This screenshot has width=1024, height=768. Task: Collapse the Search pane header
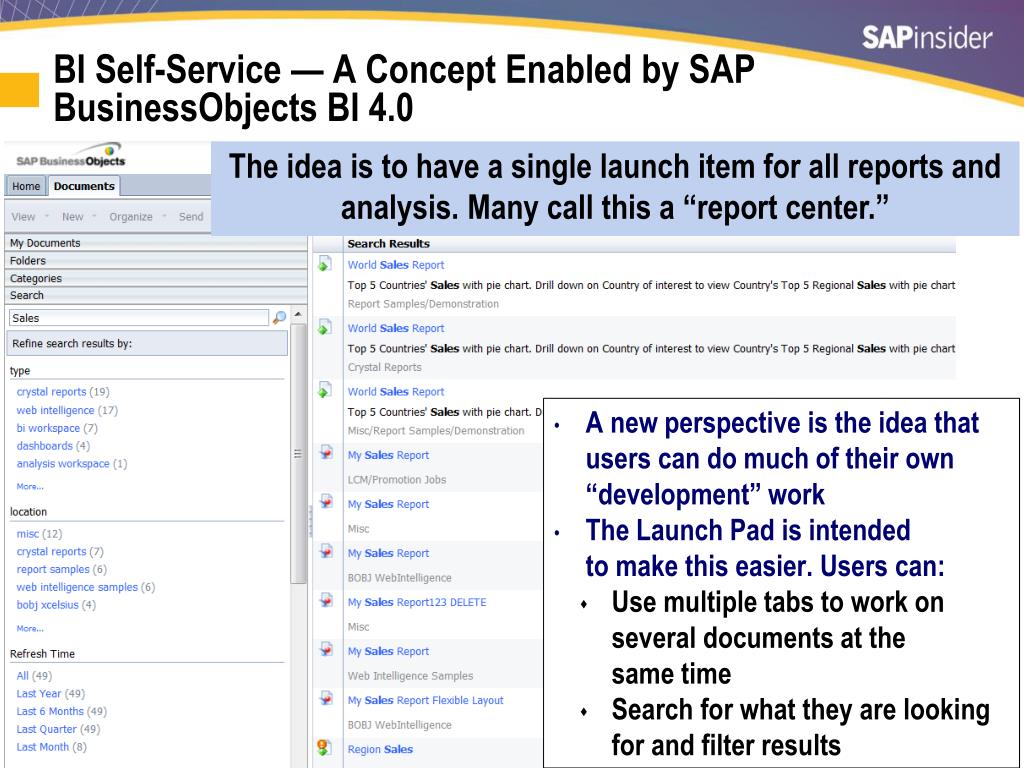(155, 295)
